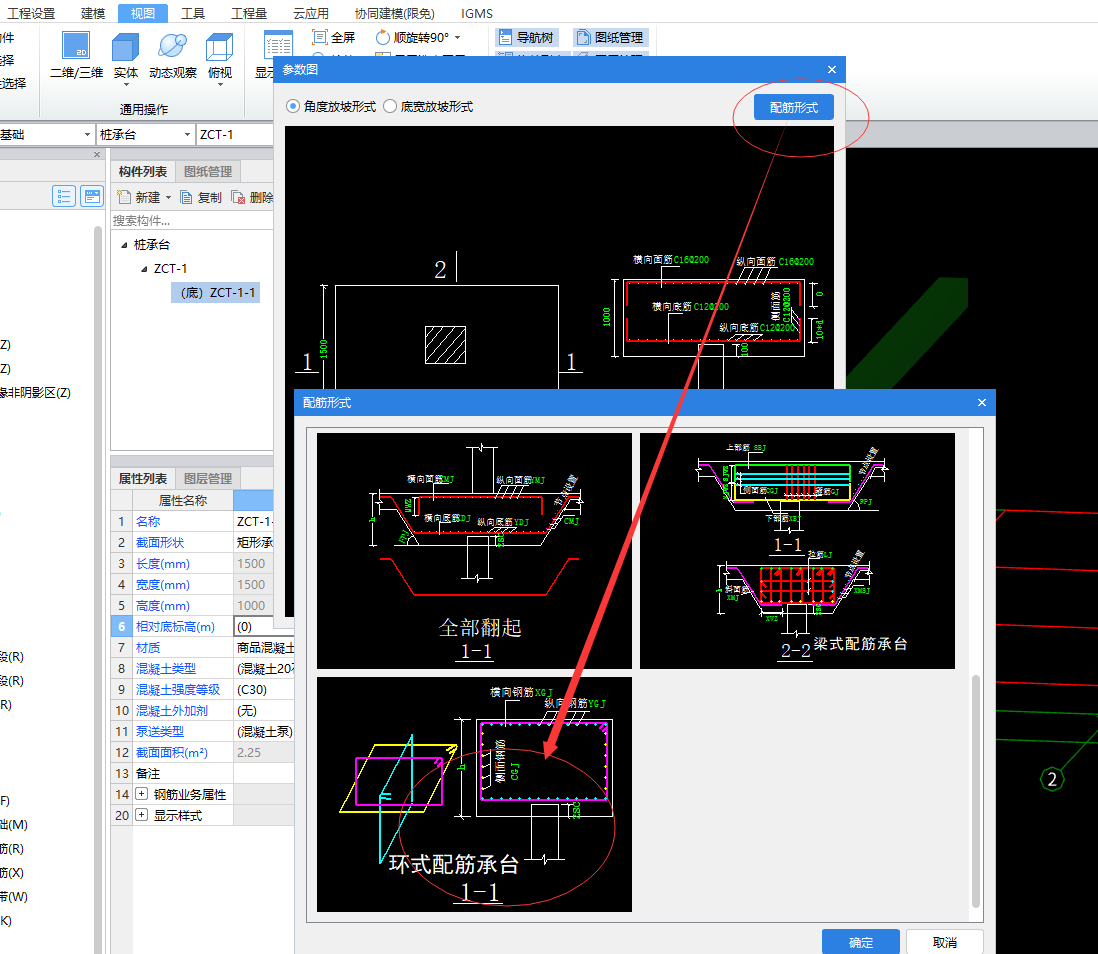Click the 删除 delete component icon

pos(238,198)
